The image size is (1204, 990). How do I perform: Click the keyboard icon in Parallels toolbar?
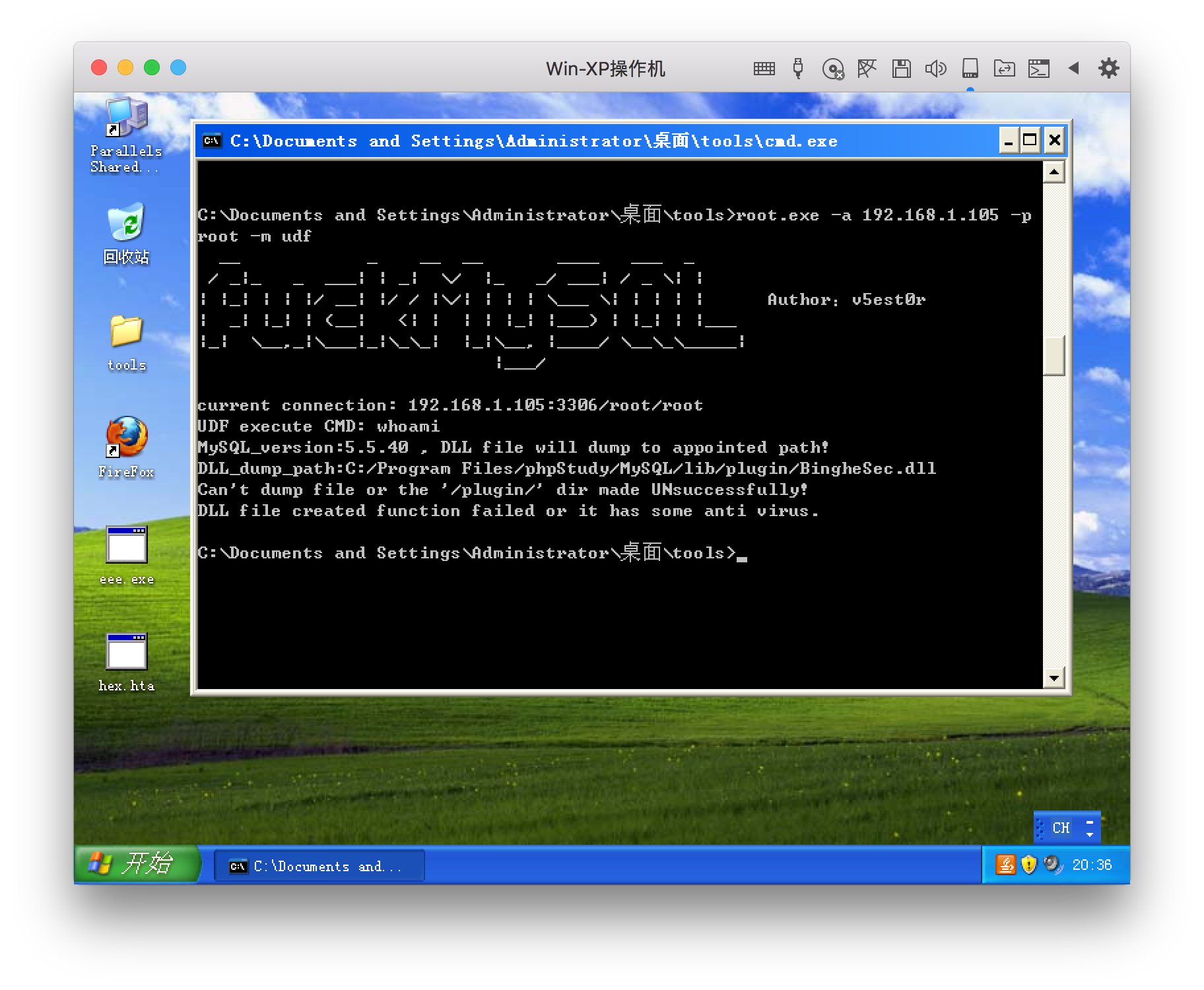coord(764,68)
